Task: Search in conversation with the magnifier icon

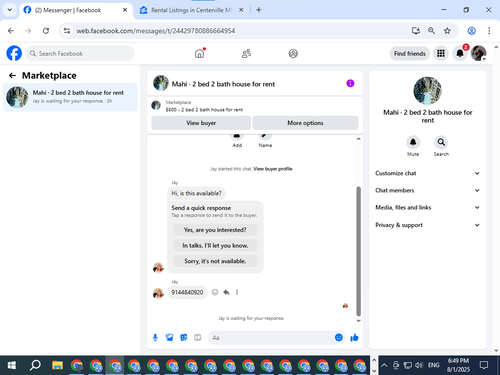Action: coord(441,142)
